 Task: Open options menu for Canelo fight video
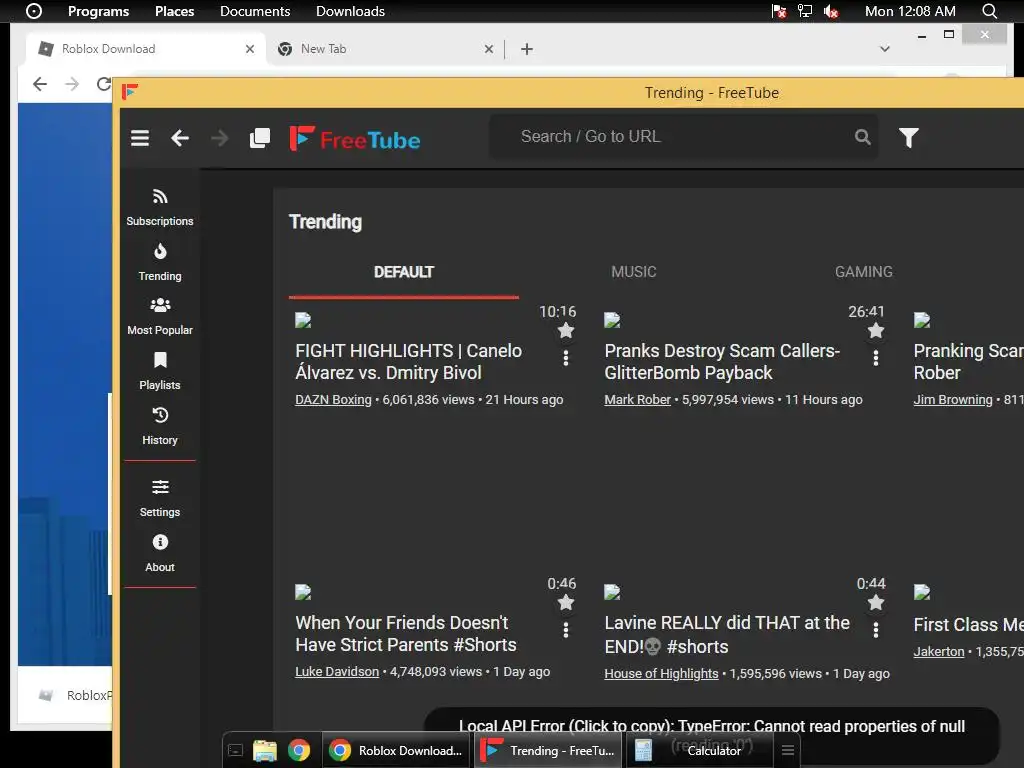566,358
